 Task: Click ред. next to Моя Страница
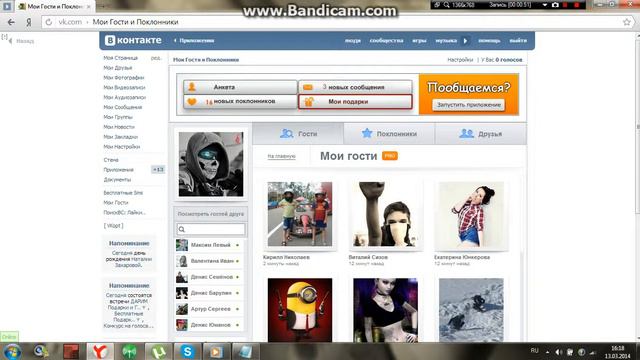[156, 58]
